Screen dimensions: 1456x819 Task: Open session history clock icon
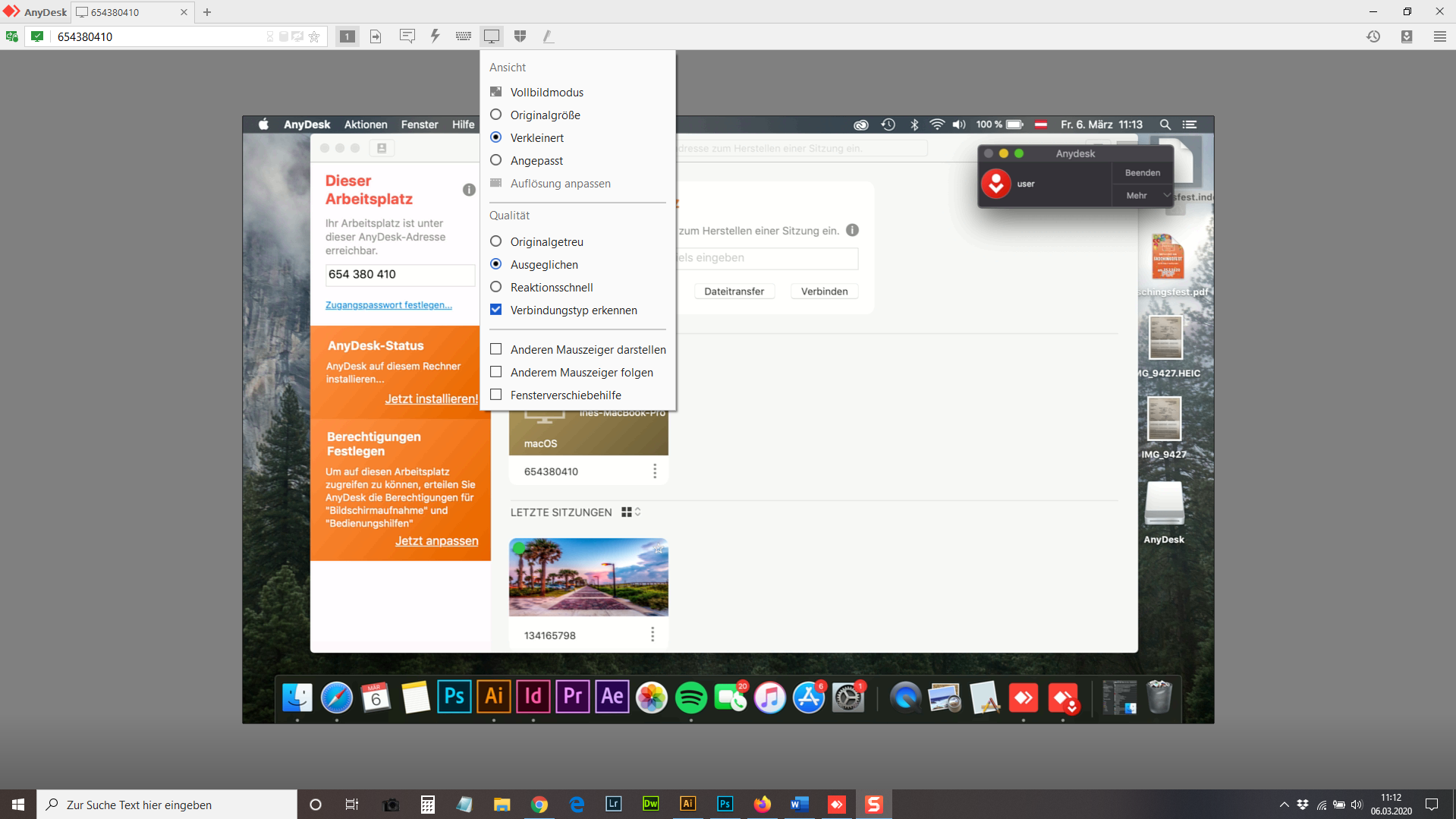[x=1373, y=36]
